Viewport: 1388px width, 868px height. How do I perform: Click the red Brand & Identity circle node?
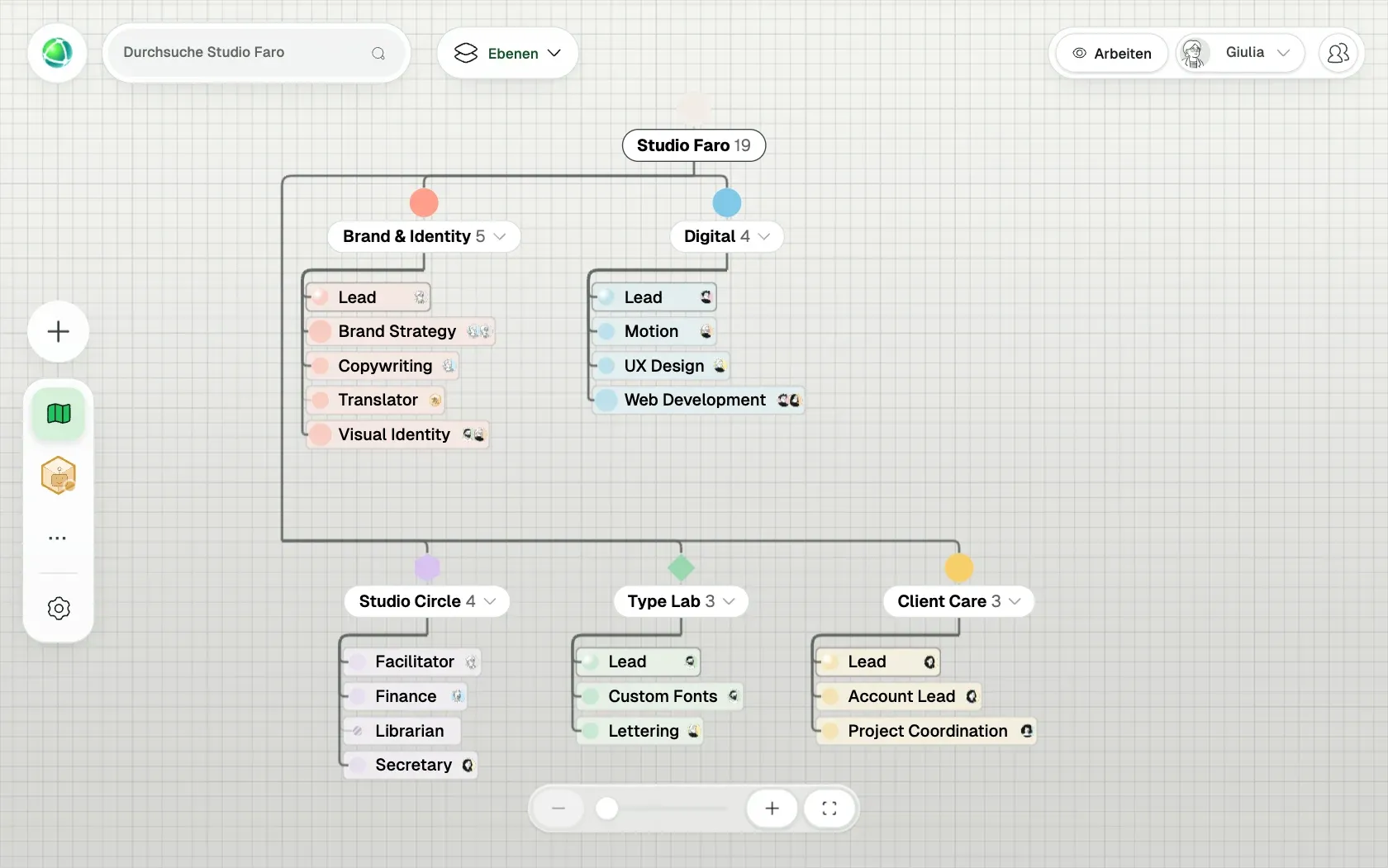(x=424, y=202)
